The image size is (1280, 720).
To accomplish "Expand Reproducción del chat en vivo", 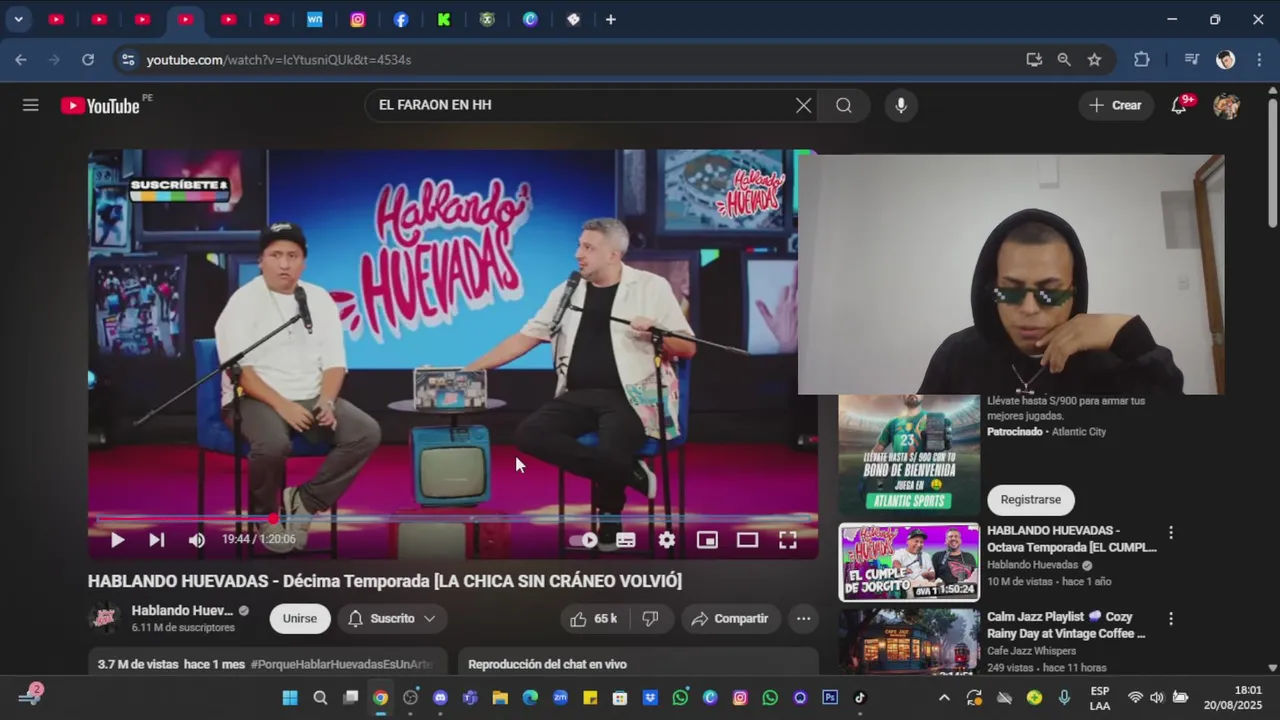I will coord(638,664).
